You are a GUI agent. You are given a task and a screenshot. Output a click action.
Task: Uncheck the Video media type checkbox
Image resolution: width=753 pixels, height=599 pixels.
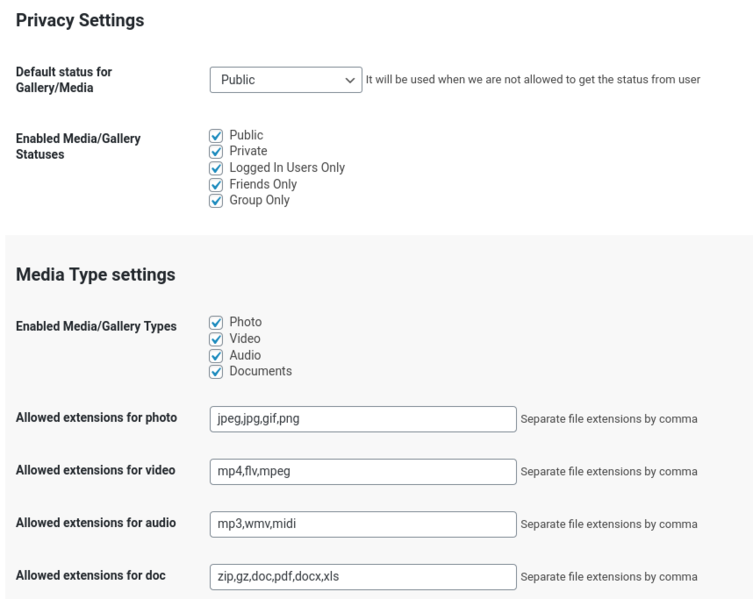[x=216, y=339]
